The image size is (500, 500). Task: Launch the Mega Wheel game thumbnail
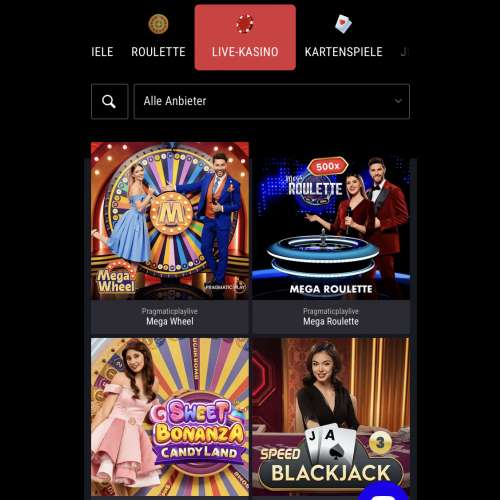click(x=170, y=221)
